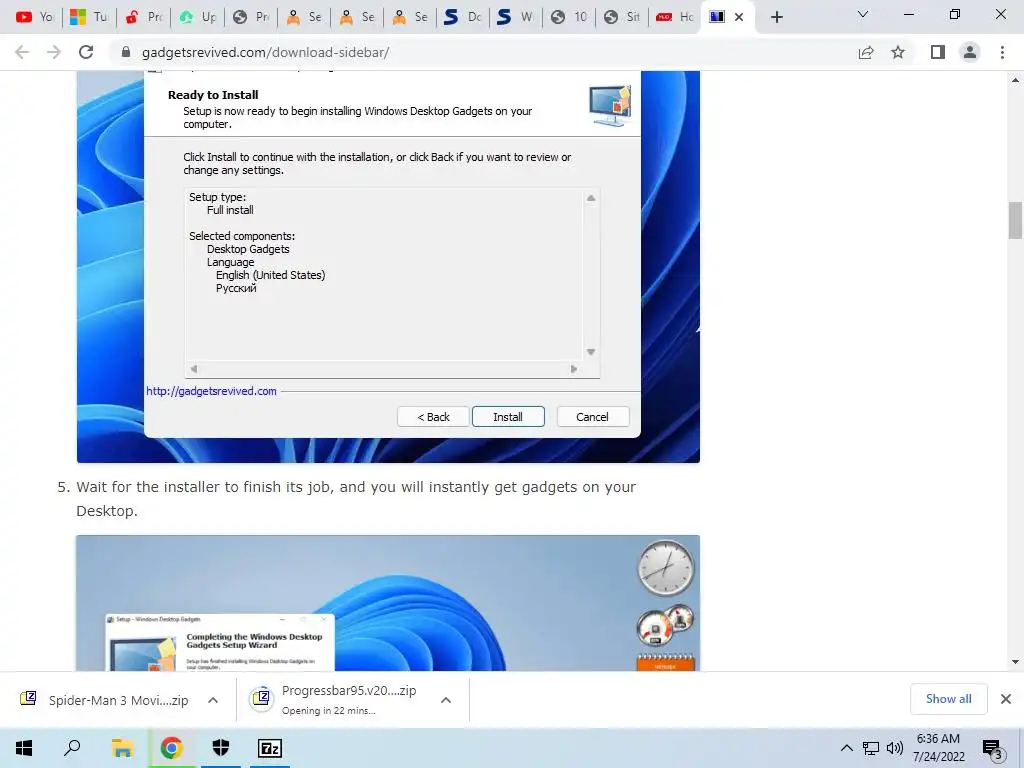Click the clock gadget in desktop image
The image size is (1024, 768).
665,568
